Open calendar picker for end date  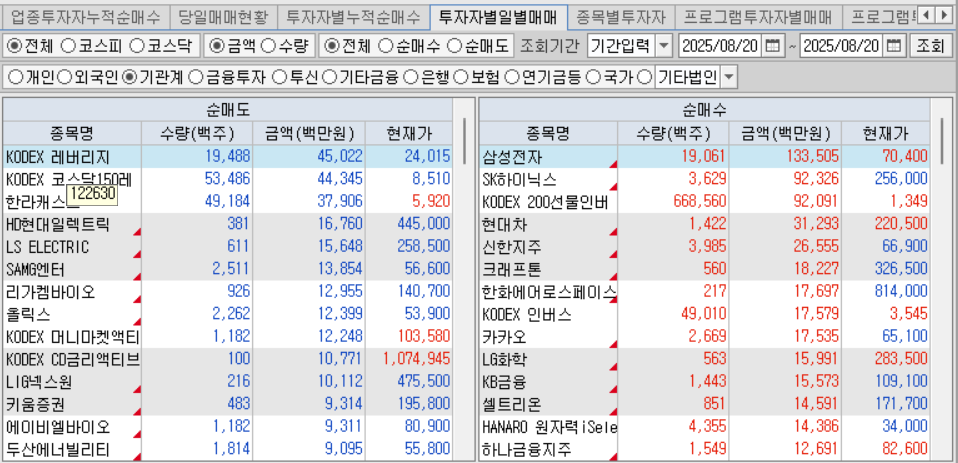(x=894, y=46)
